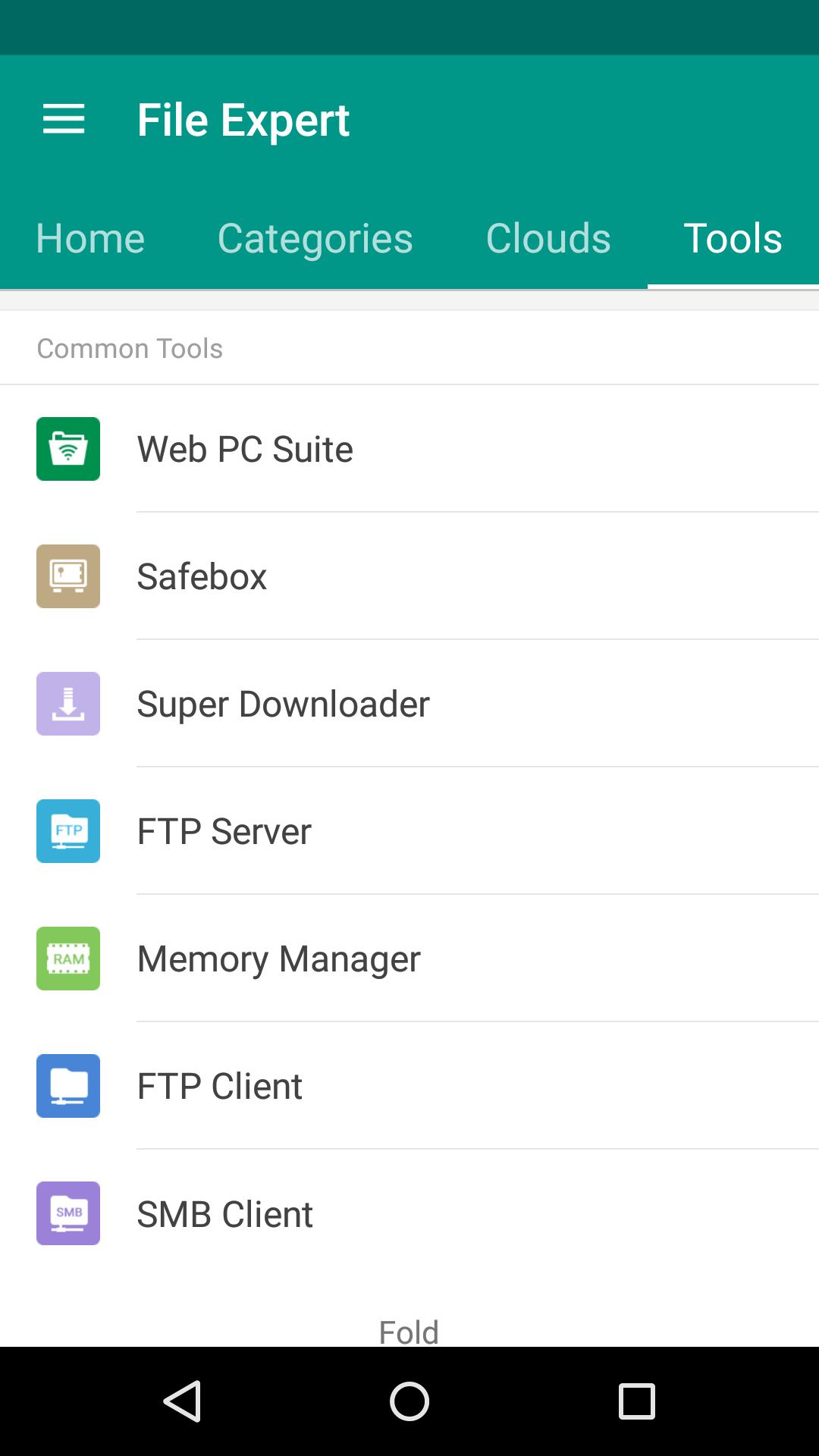Open the Clouds tab
This screenshot has height=1456, width=819.
(x=548, y=237)
